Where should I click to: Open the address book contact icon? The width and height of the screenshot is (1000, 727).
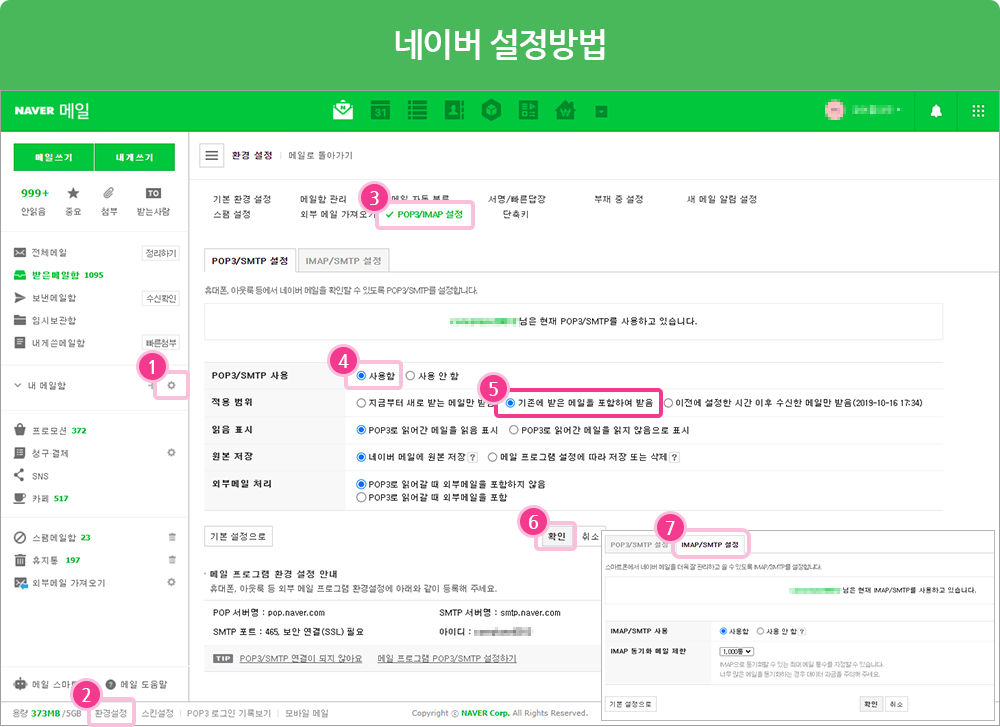pyautogui.click(x=454, y=110)
